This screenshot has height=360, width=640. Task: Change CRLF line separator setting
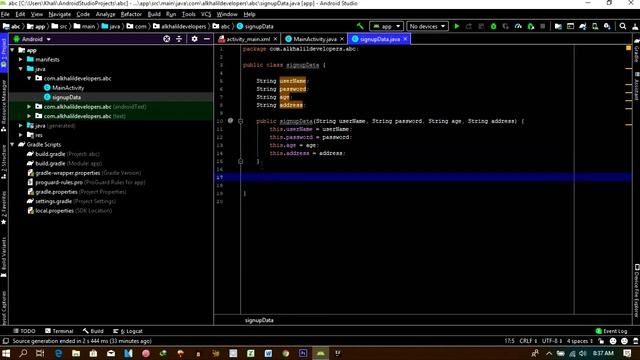coord(528,341)
